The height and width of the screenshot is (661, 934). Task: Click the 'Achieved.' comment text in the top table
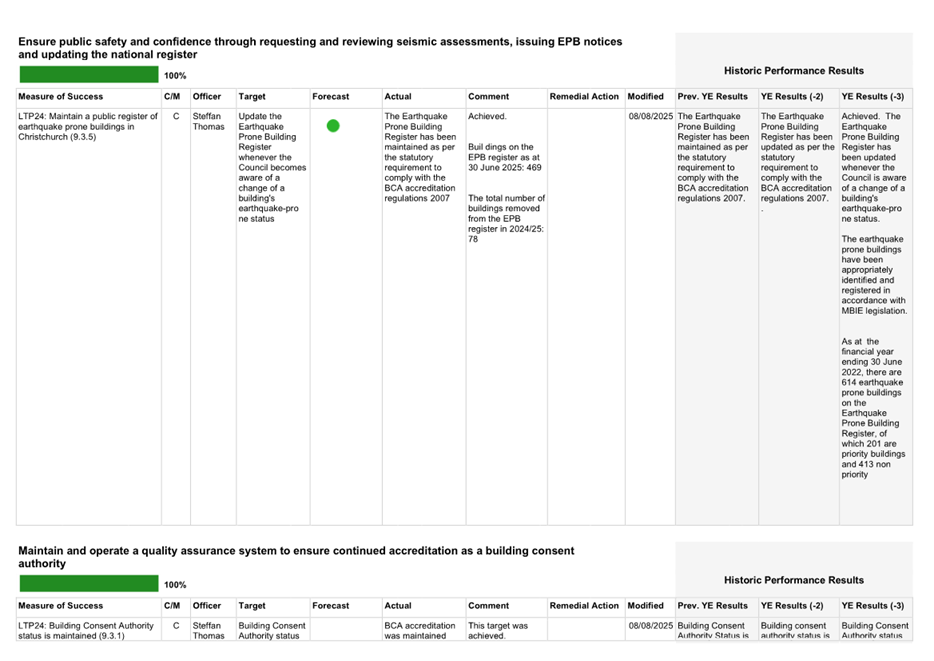487,117
